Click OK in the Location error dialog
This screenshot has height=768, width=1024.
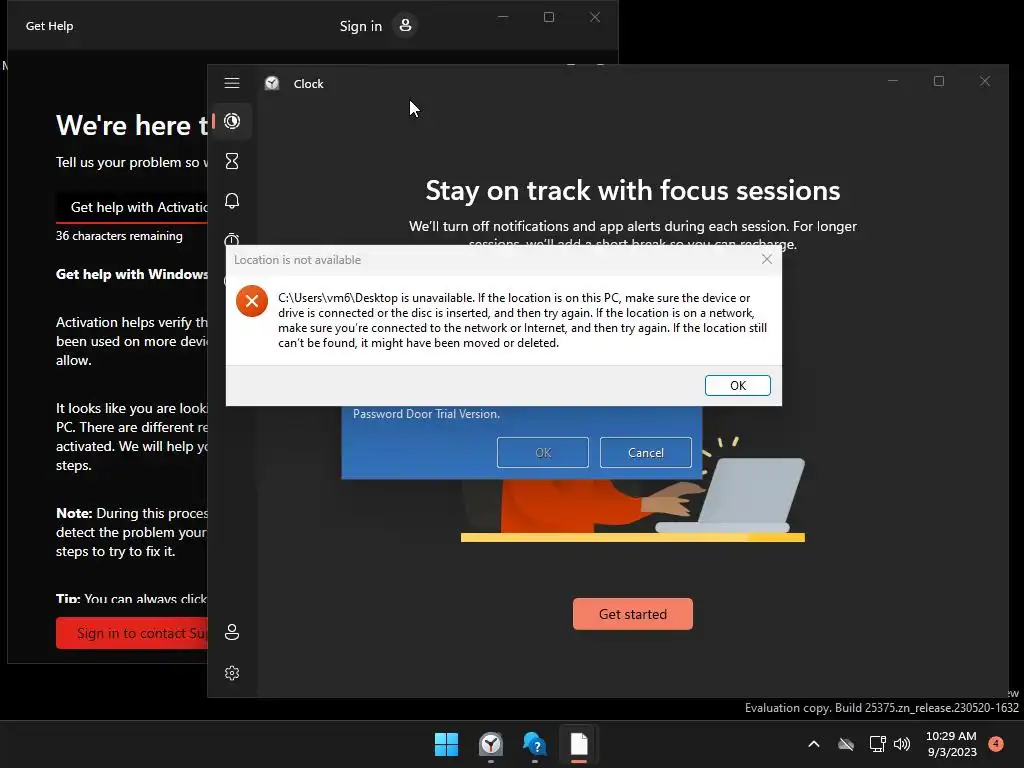737,385
